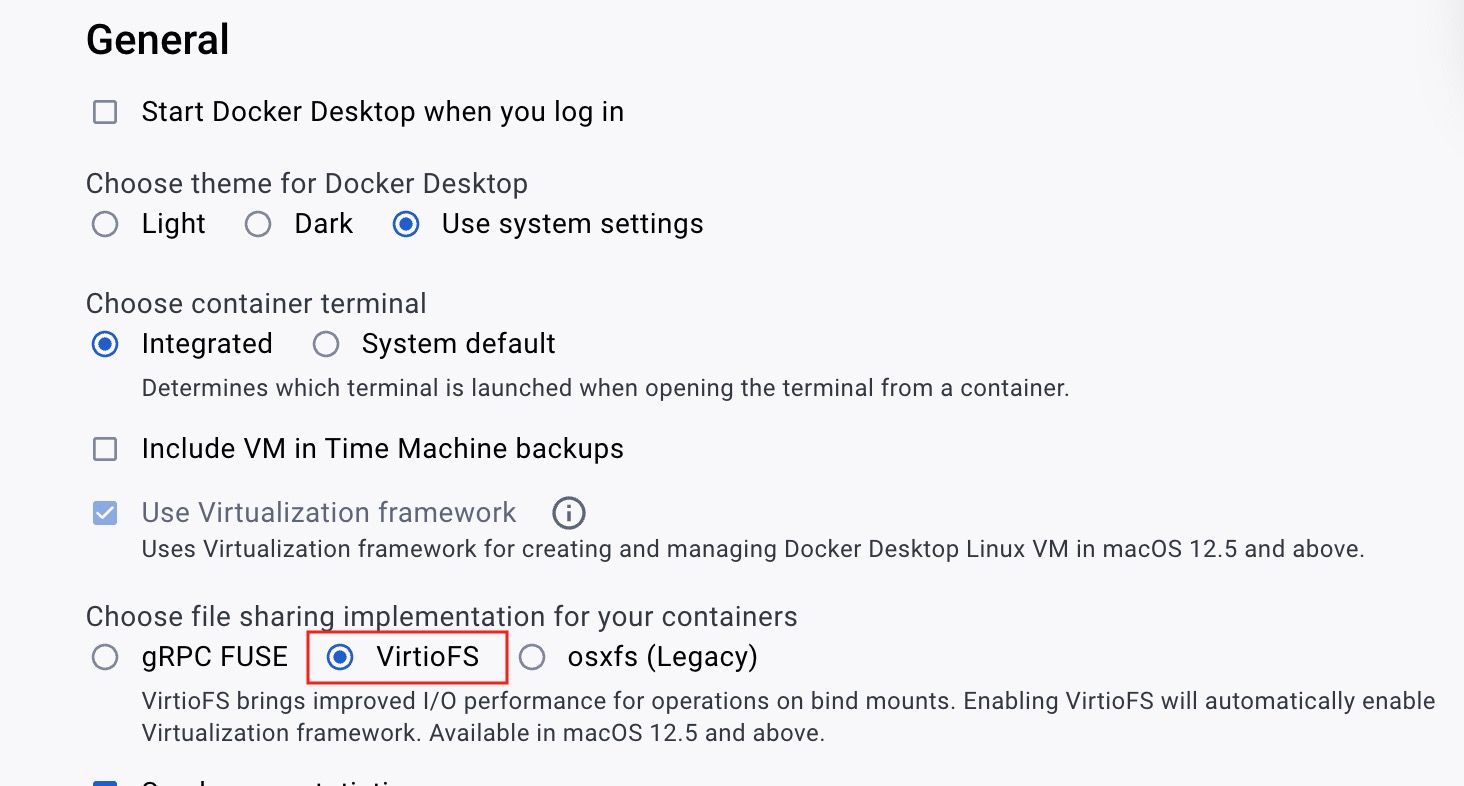Viewport: 1464px width, 786px height.
Task: Choose osxfs (Legacy) file sharing
Action: pos(532,657)
